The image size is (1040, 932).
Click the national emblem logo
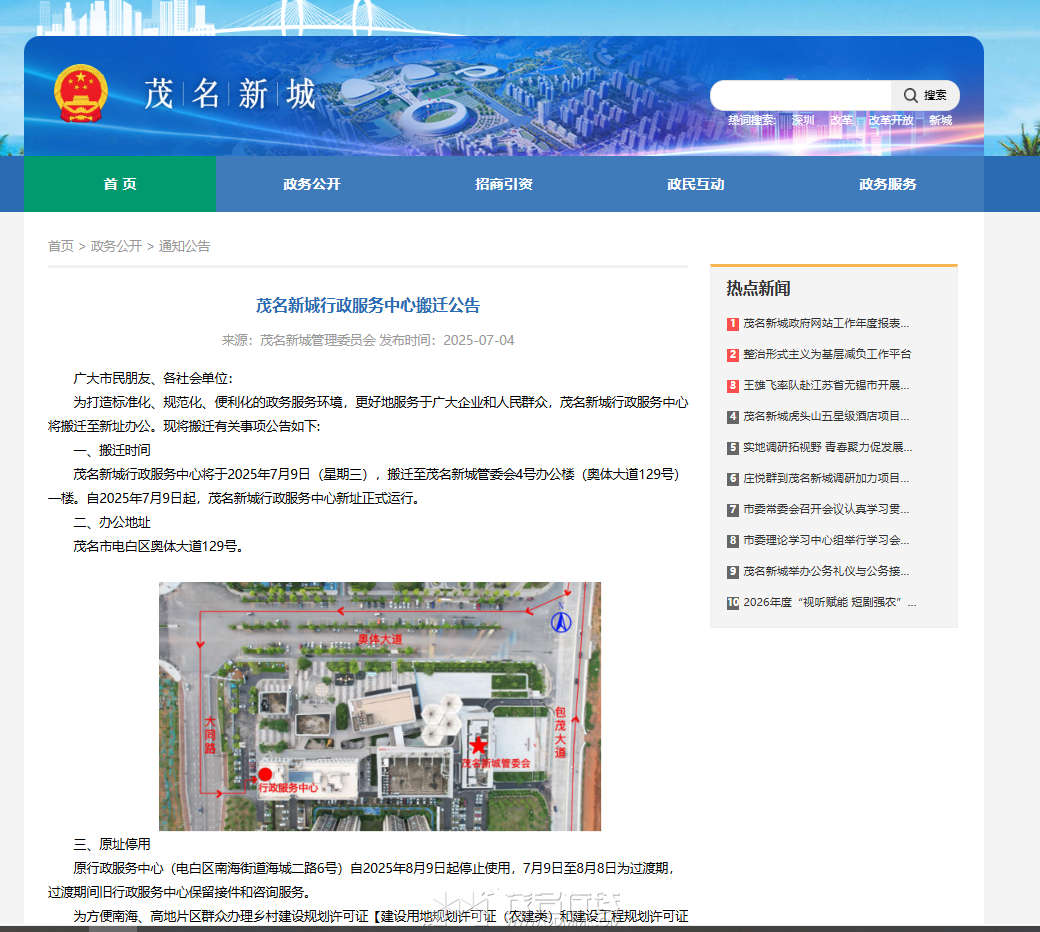point(81,94)
